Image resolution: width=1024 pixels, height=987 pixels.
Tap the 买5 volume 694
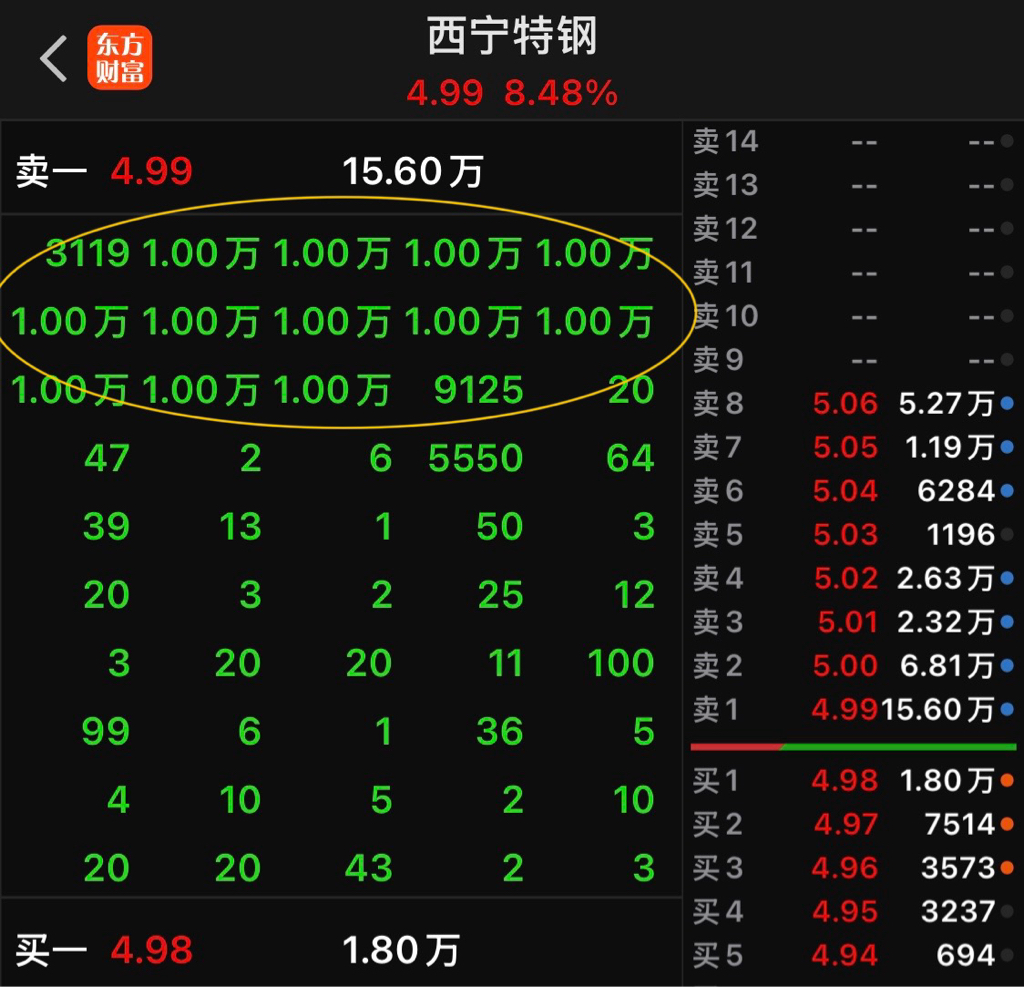[x=965, y=955]
